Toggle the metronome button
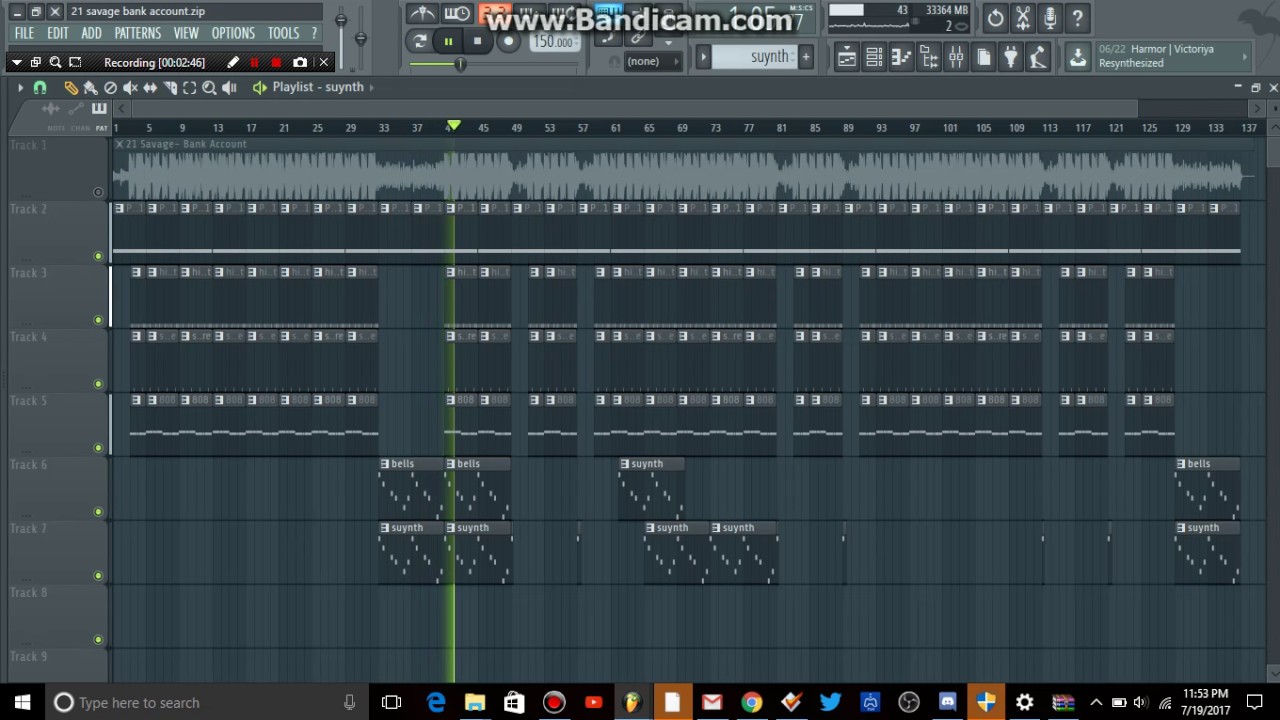1280x720 pixels. coord(423,14)
